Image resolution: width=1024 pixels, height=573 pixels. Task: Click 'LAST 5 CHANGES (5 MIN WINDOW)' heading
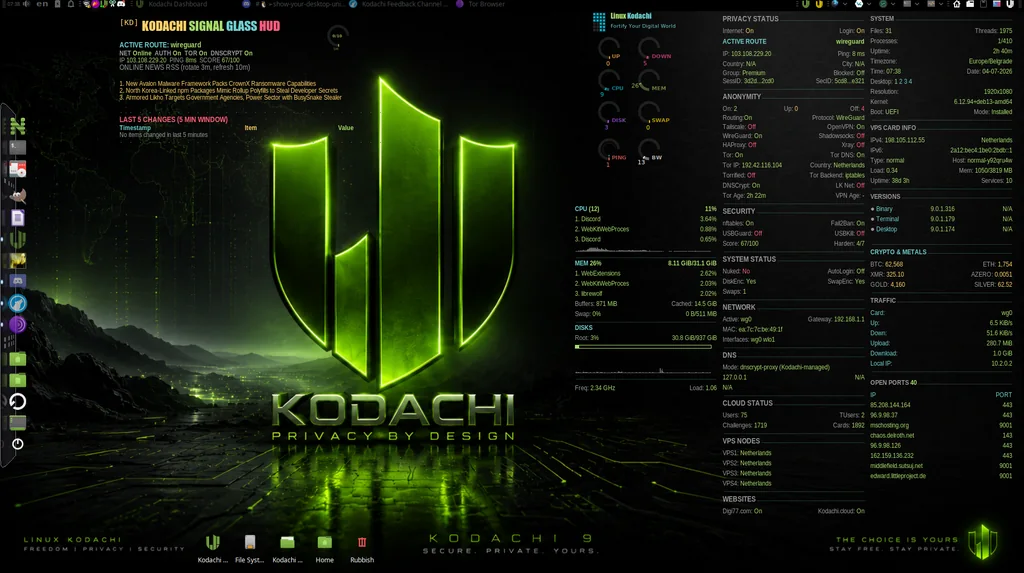click(x=173, y=120)
